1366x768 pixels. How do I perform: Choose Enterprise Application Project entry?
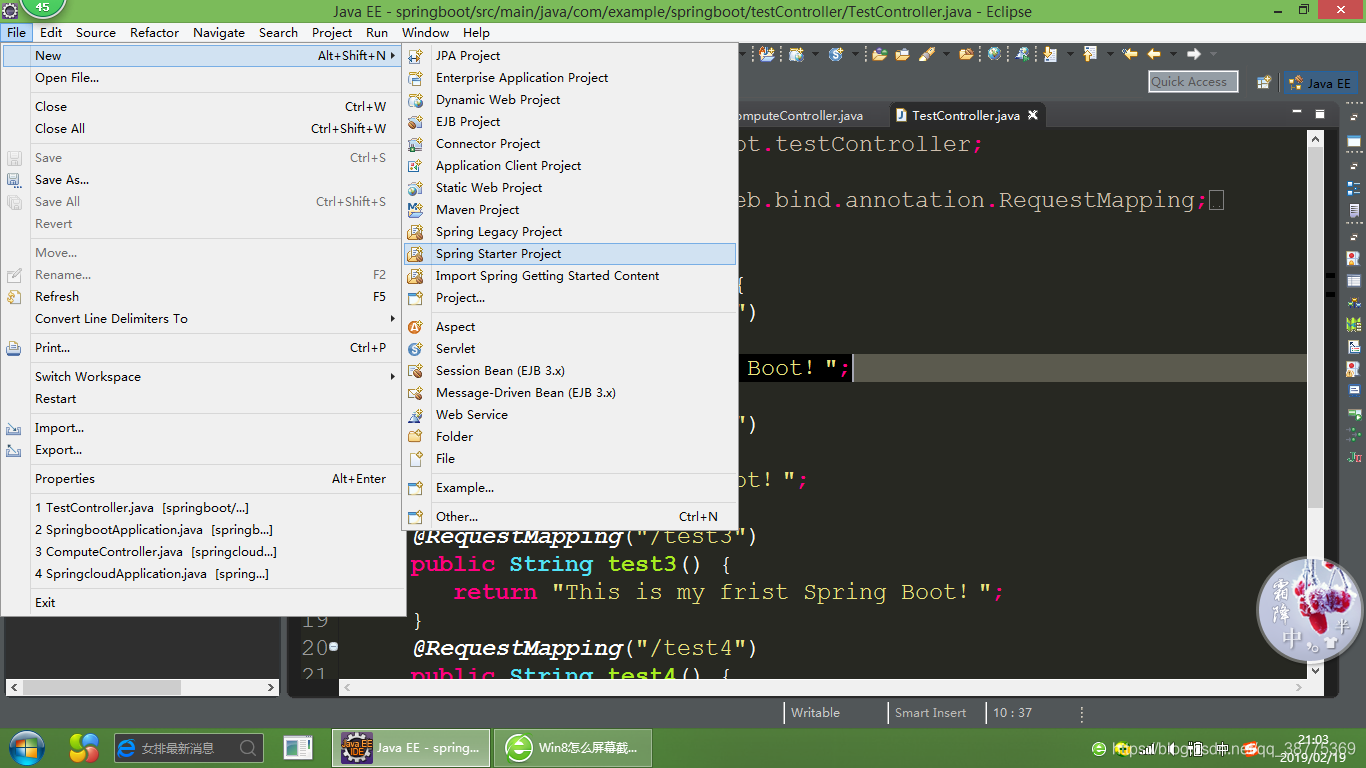tap(570, 78)
